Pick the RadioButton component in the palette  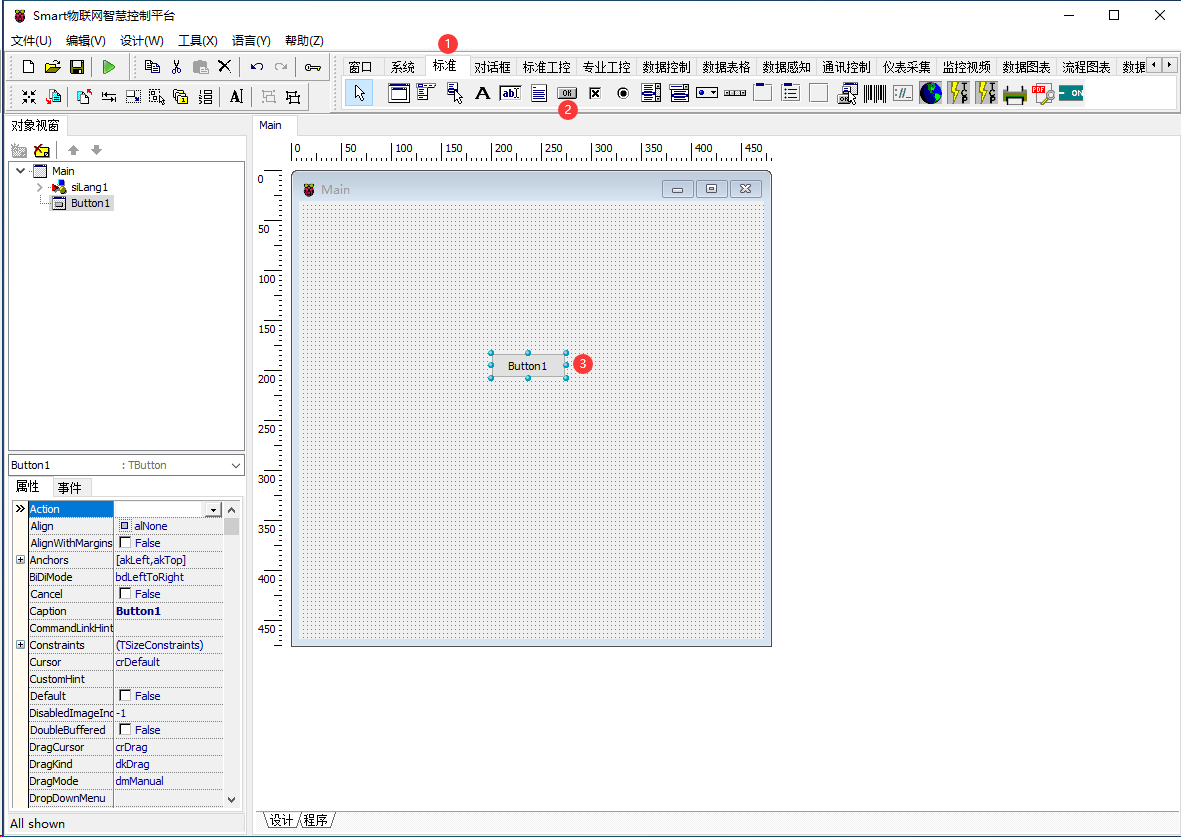click(623, 93)
